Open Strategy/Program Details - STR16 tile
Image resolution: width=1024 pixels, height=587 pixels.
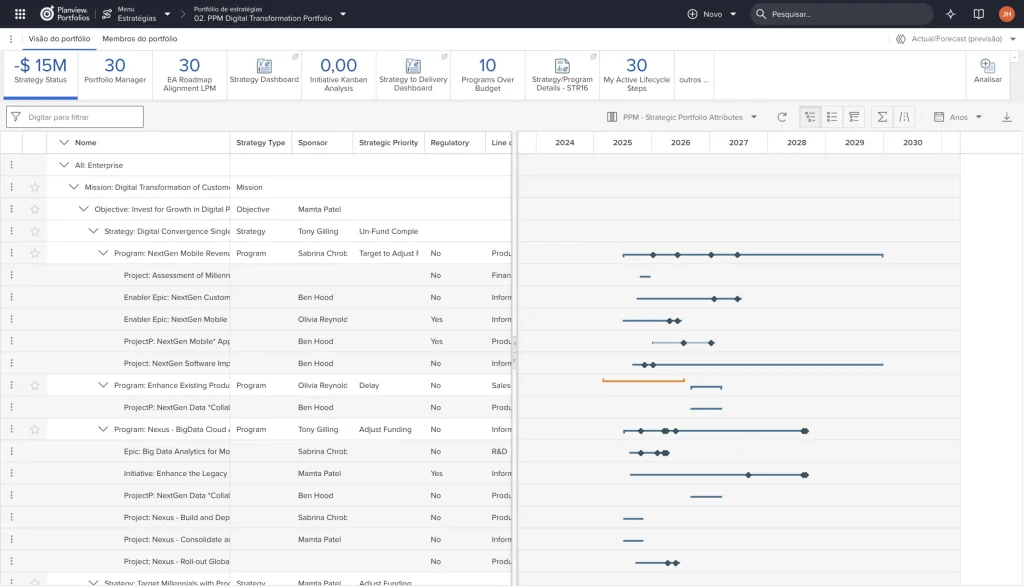pos(562,75)
